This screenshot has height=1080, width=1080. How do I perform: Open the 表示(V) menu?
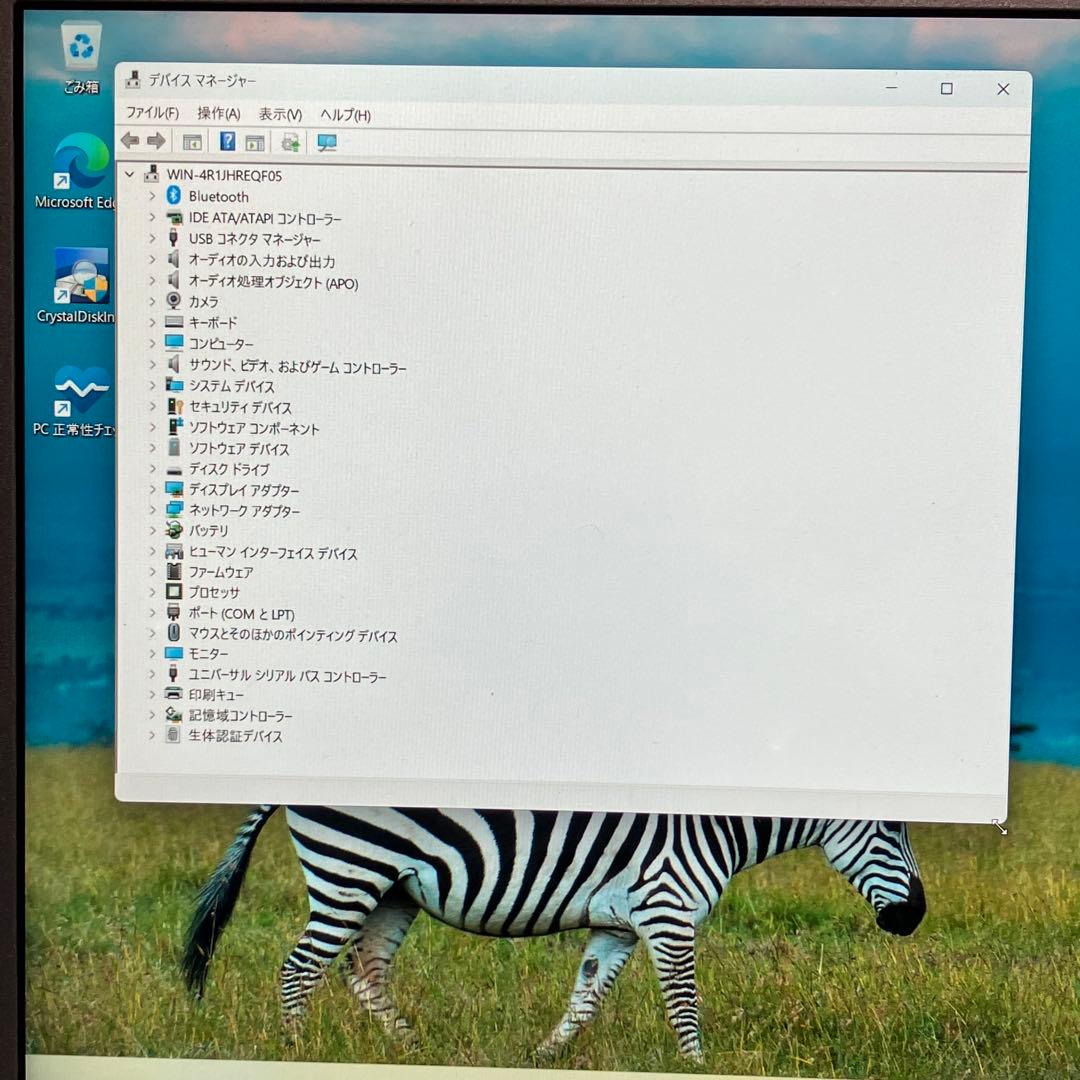tap(280, 115)
